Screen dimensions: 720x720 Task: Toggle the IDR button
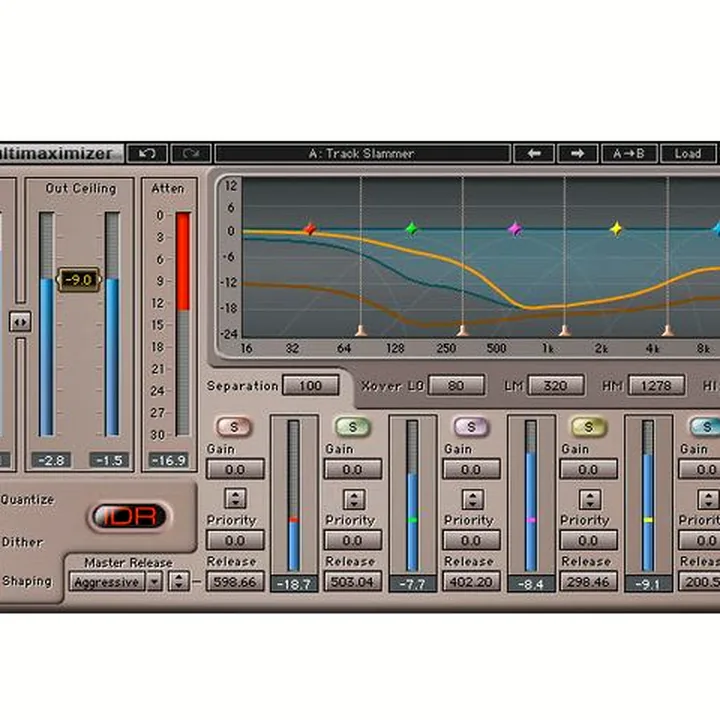pyautogui.click(x=129, y=517)
